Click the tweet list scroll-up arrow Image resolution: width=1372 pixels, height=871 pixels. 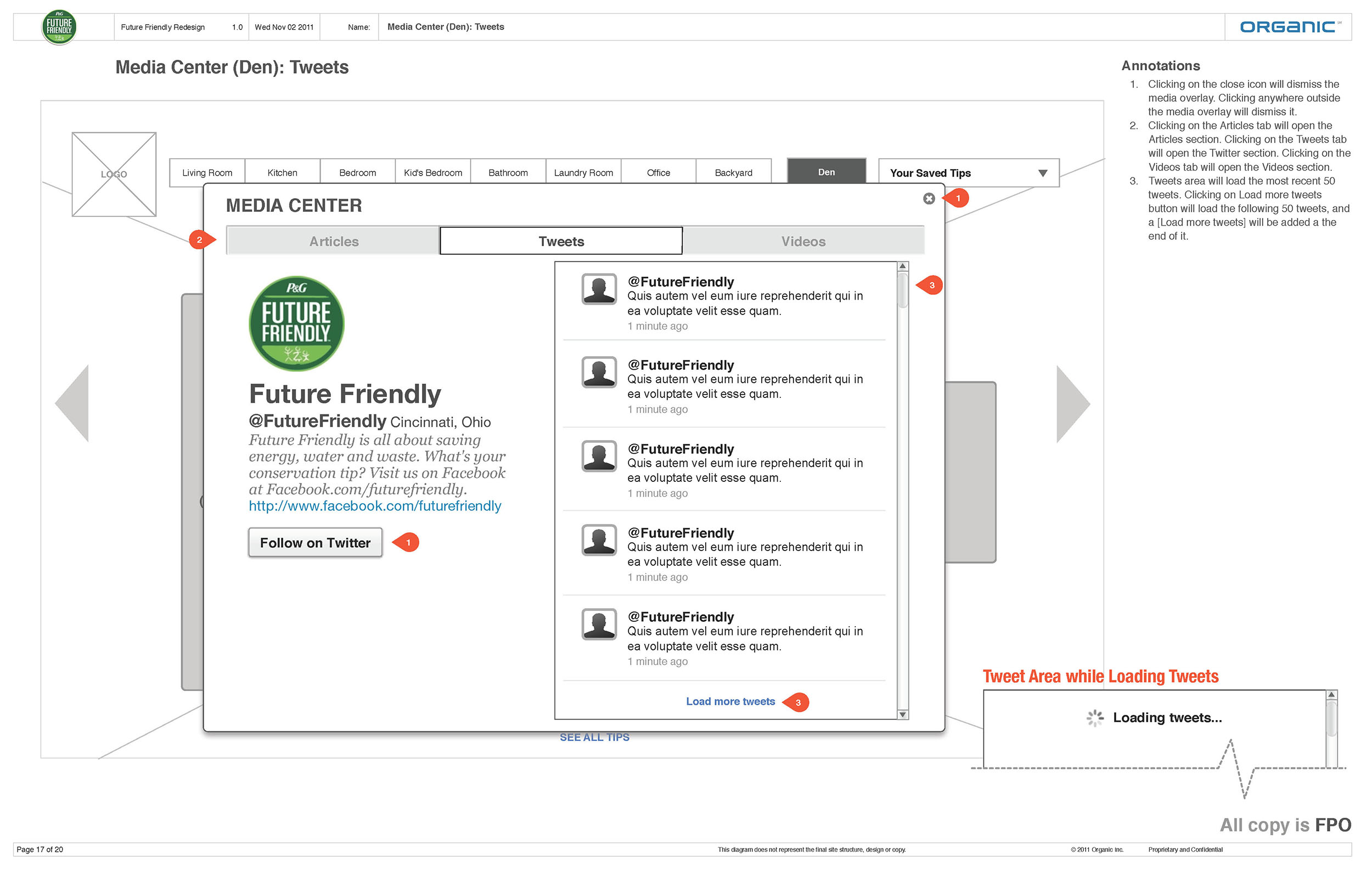tap(903, 266)
